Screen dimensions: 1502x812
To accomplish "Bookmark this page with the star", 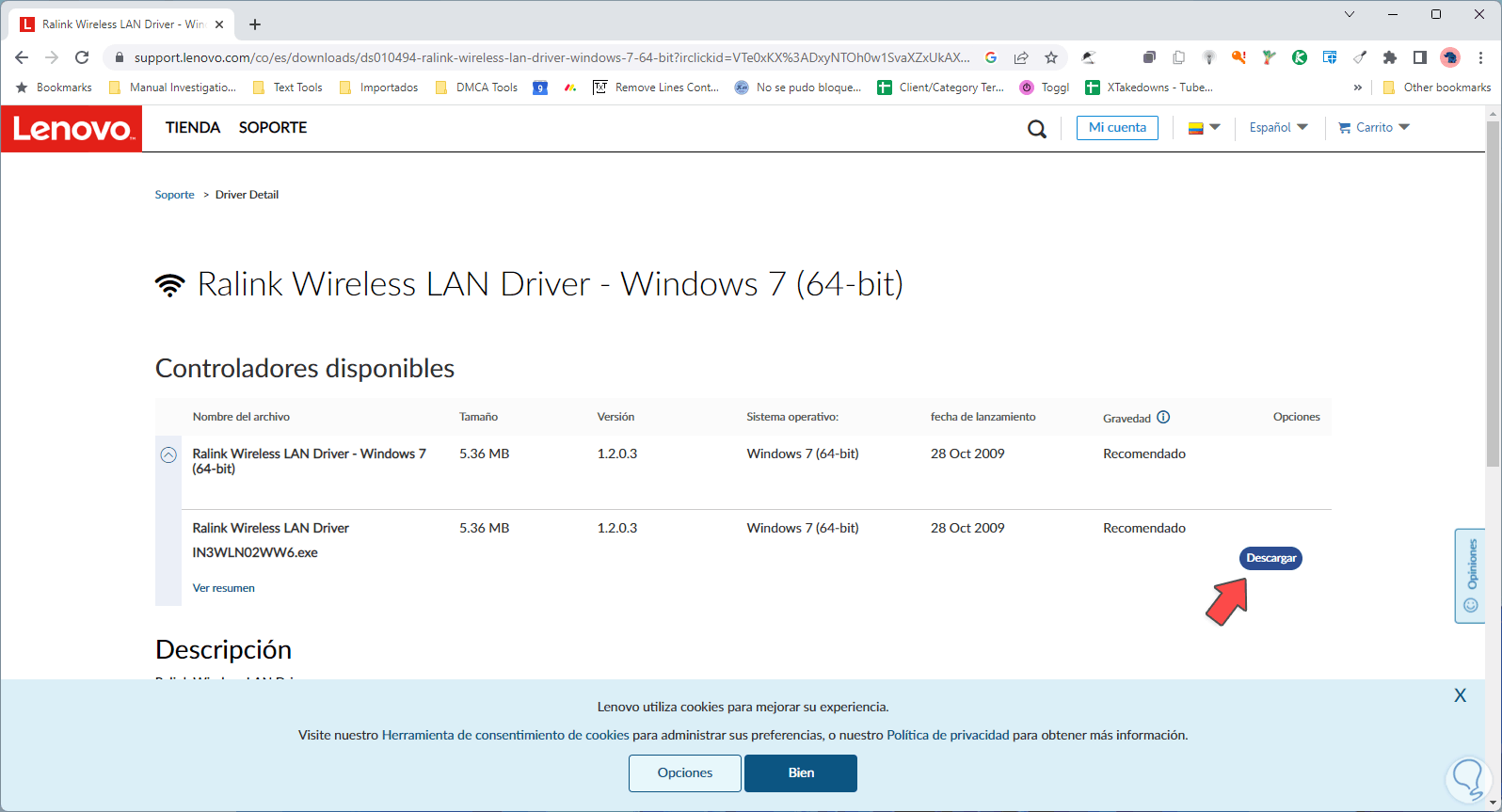I will coord(1051,57).
